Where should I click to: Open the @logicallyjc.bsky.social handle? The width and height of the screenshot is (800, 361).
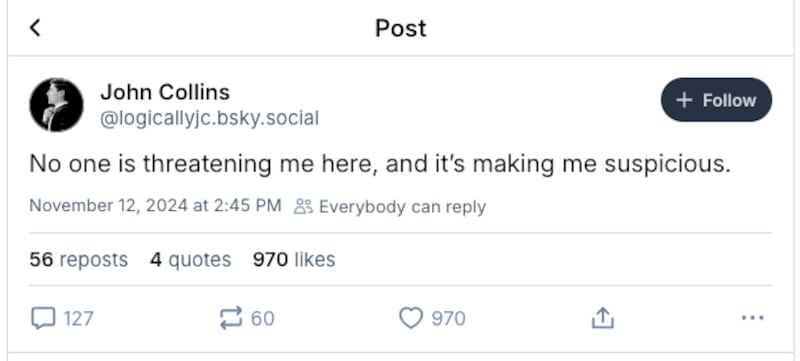(x=209, y=118)
